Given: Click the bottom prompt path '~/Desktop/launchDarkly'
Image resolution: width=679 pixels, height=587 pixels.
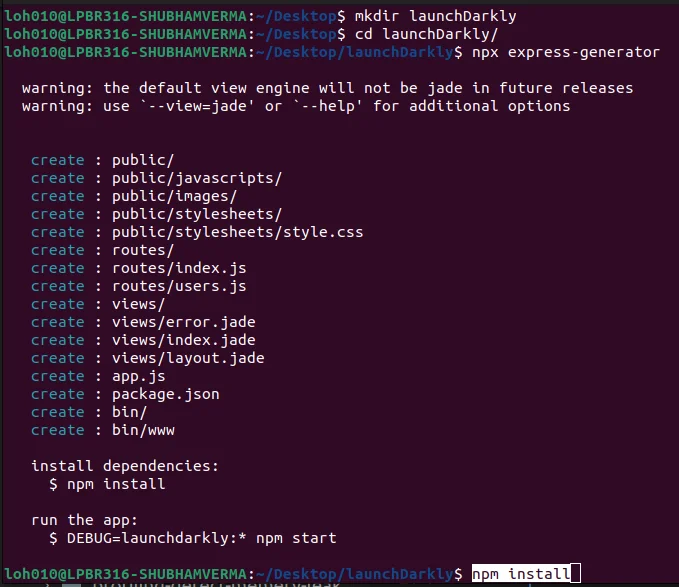Looking at the screenshot, I should tap(355, 574).
